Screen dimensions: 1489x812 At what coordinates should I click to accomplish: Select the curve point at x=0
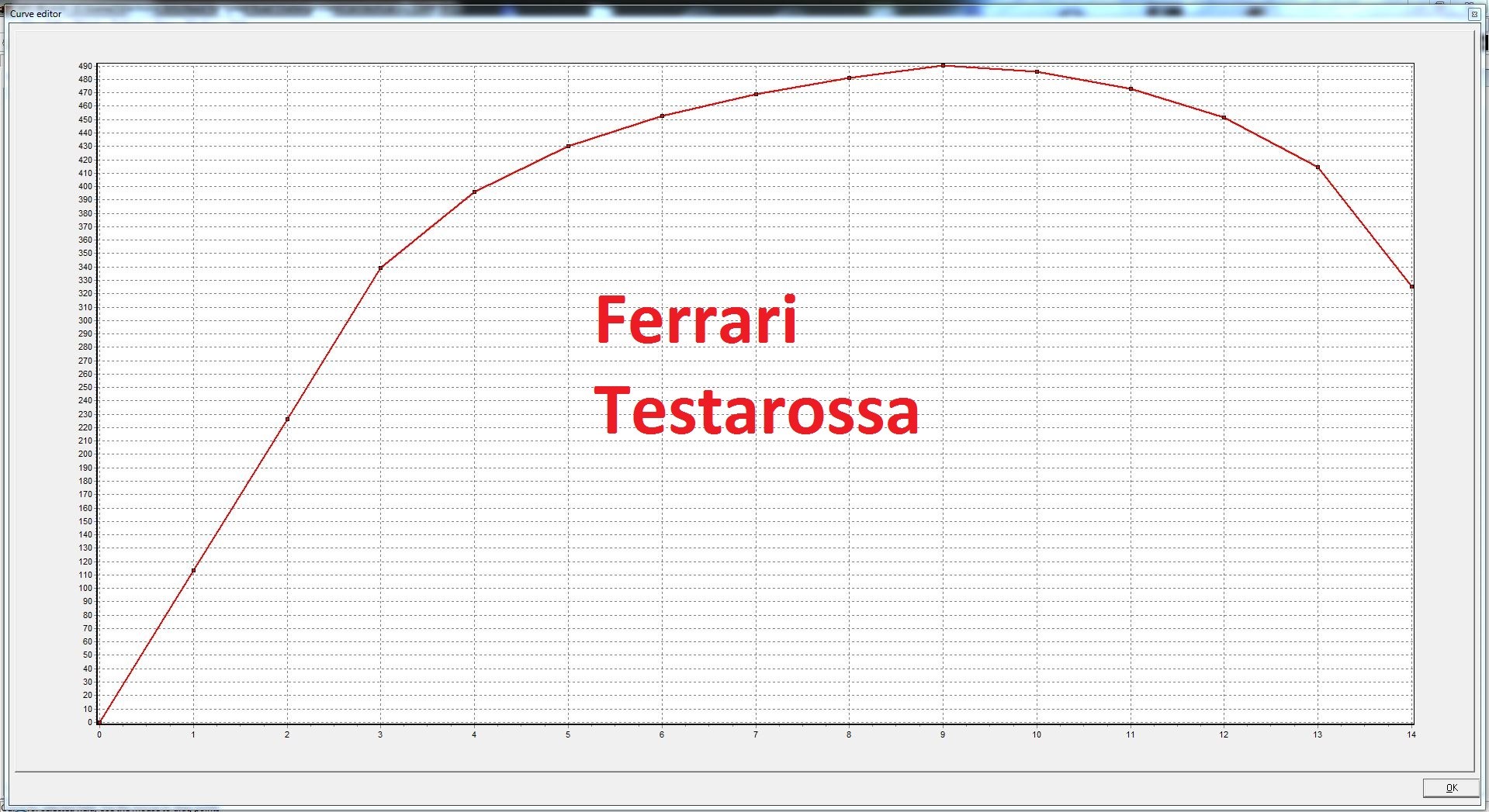99,723
